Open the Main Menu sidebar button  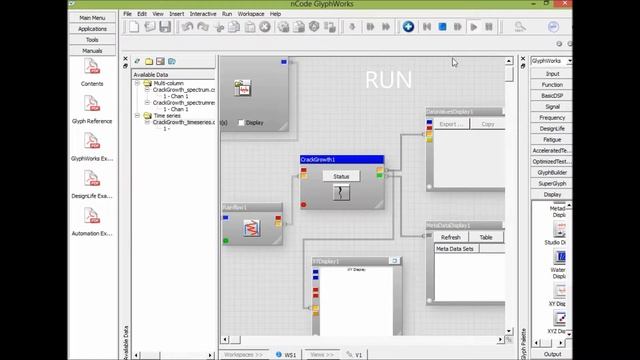click(92, 18)
